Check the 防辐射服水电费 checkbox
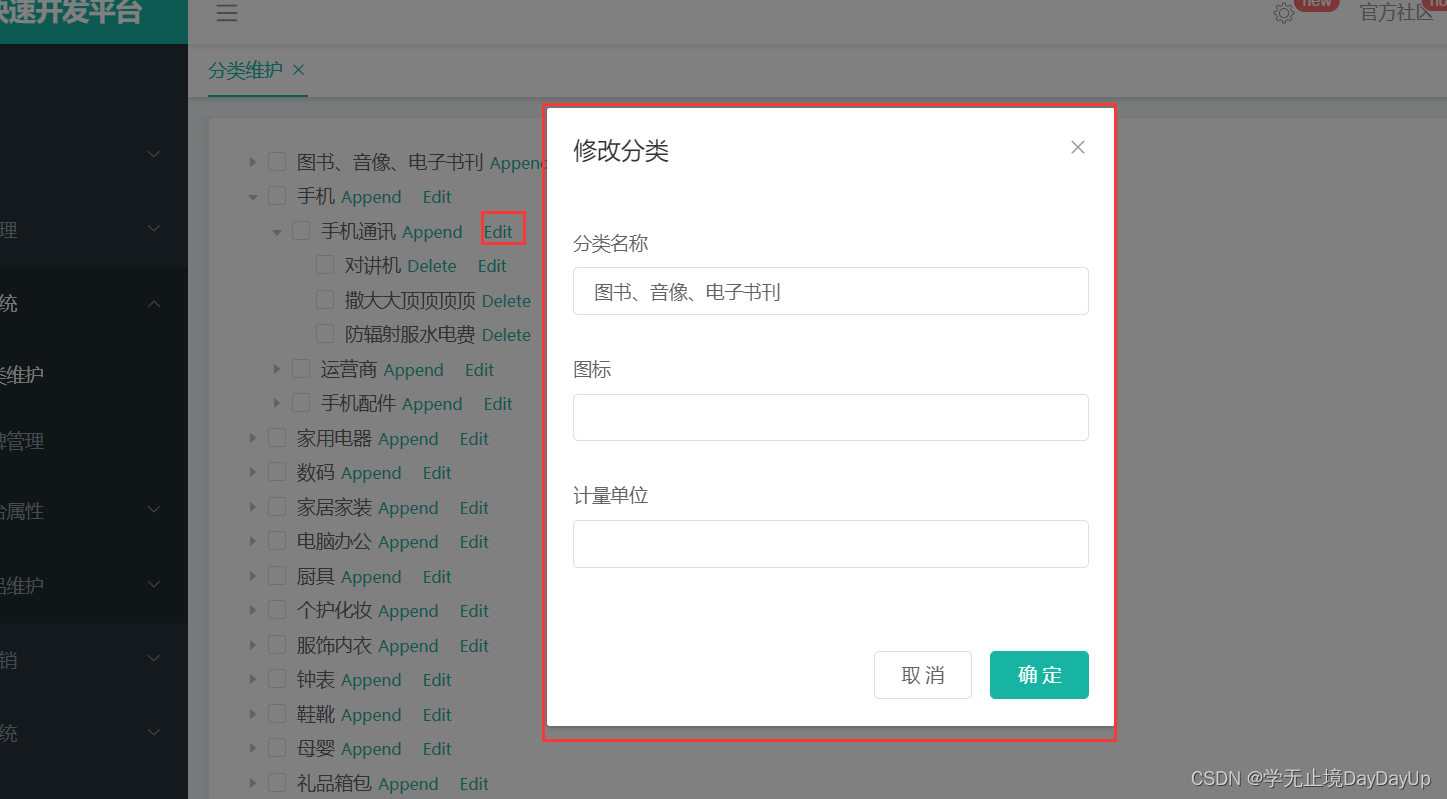This screenshot has height=799, width=1447. (325, 334)
